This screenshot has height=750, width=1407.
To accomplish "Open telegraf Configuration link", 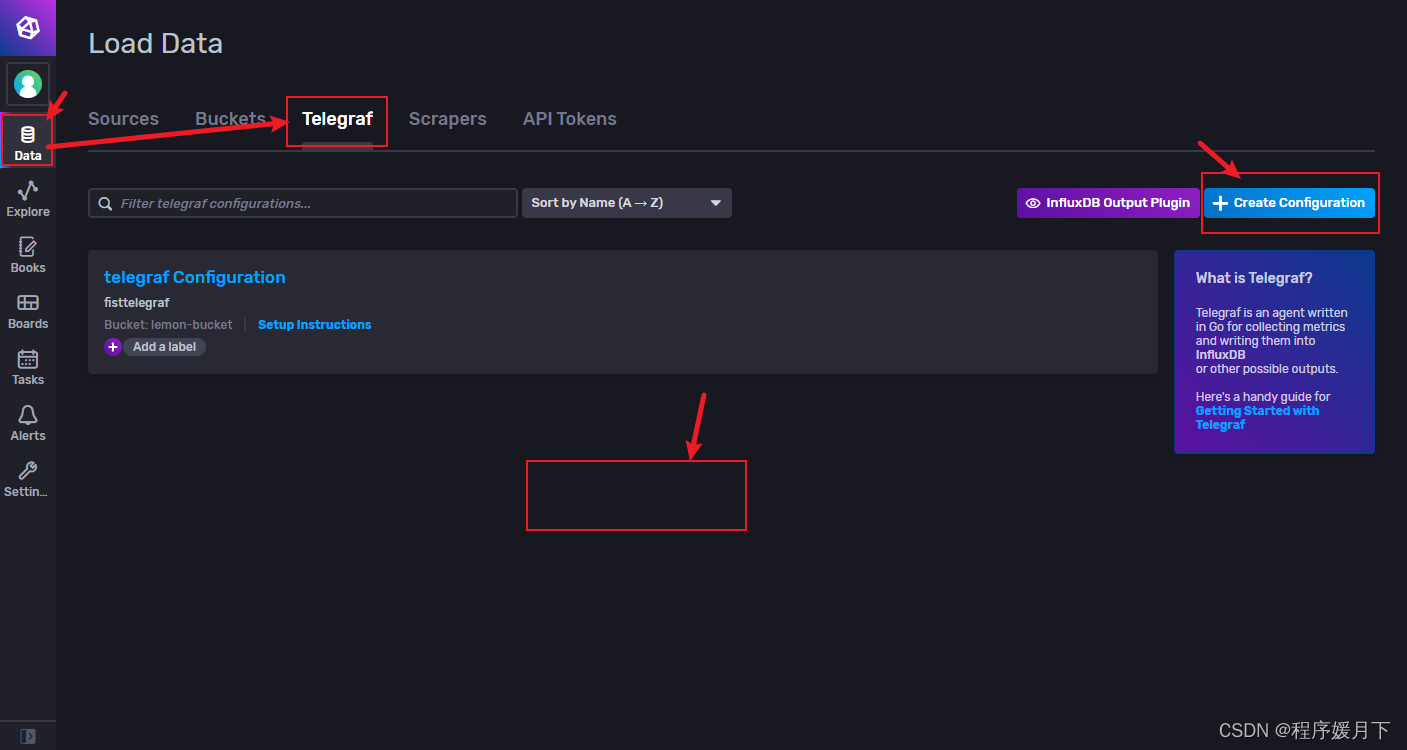I will pos(195,277).
